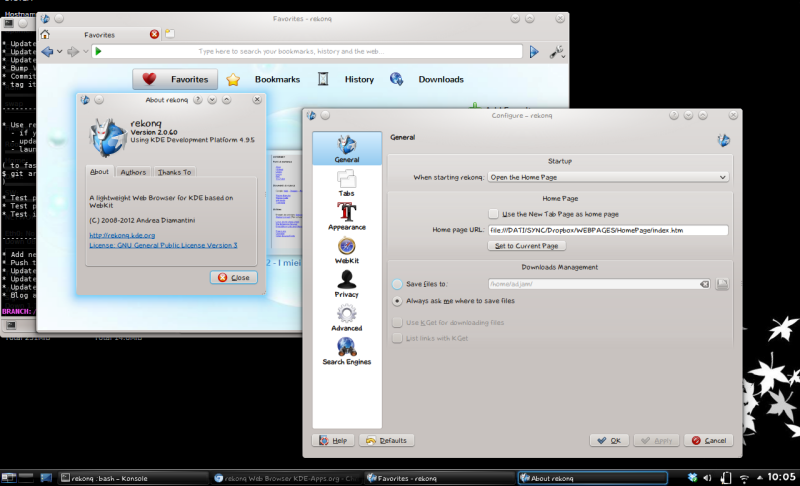This screenshot has width=800, height=486.
Task: Open the WebKit settings page
Action: click(x=346, y=250)
